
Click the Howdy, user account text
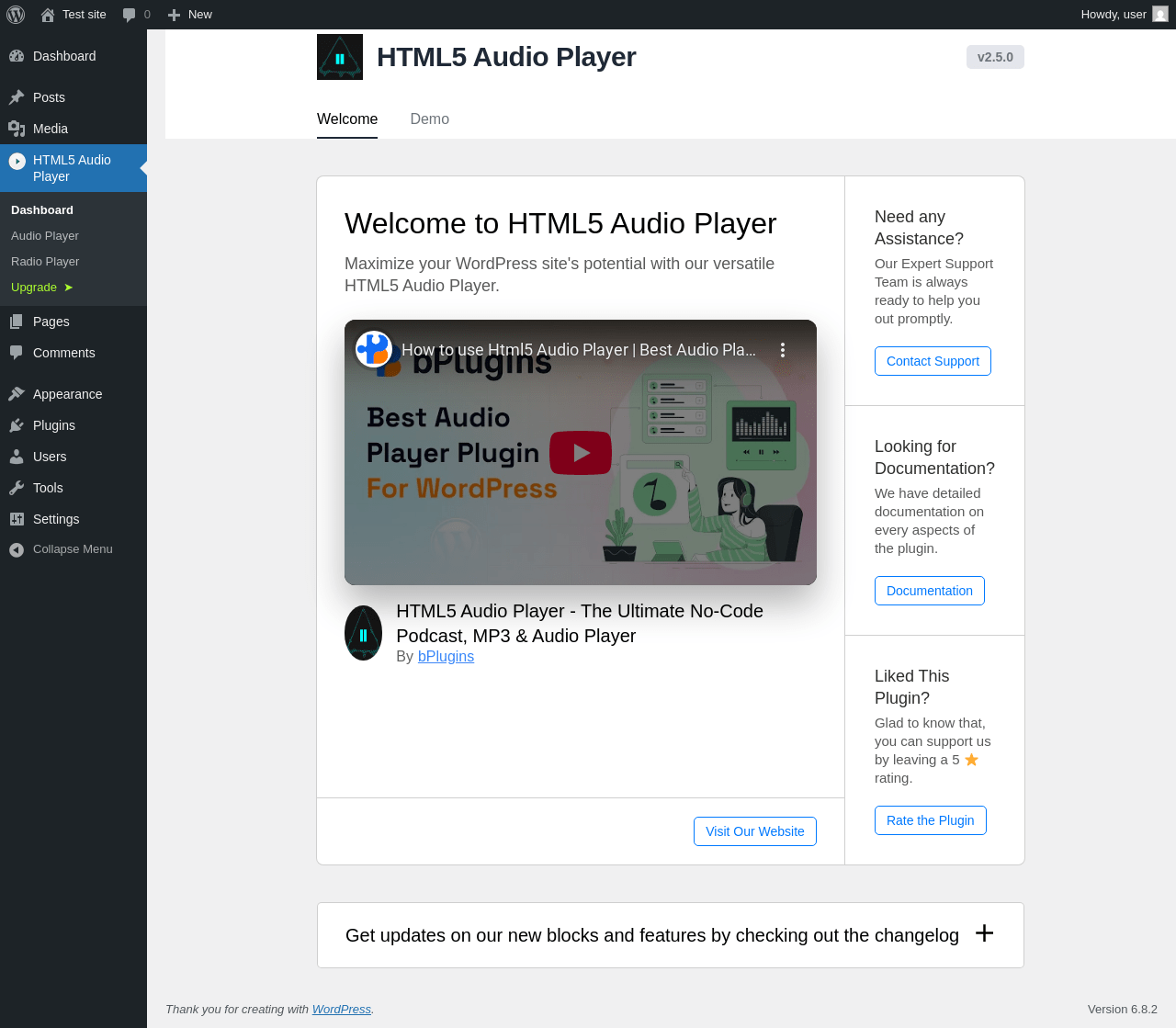(1114, 15)
